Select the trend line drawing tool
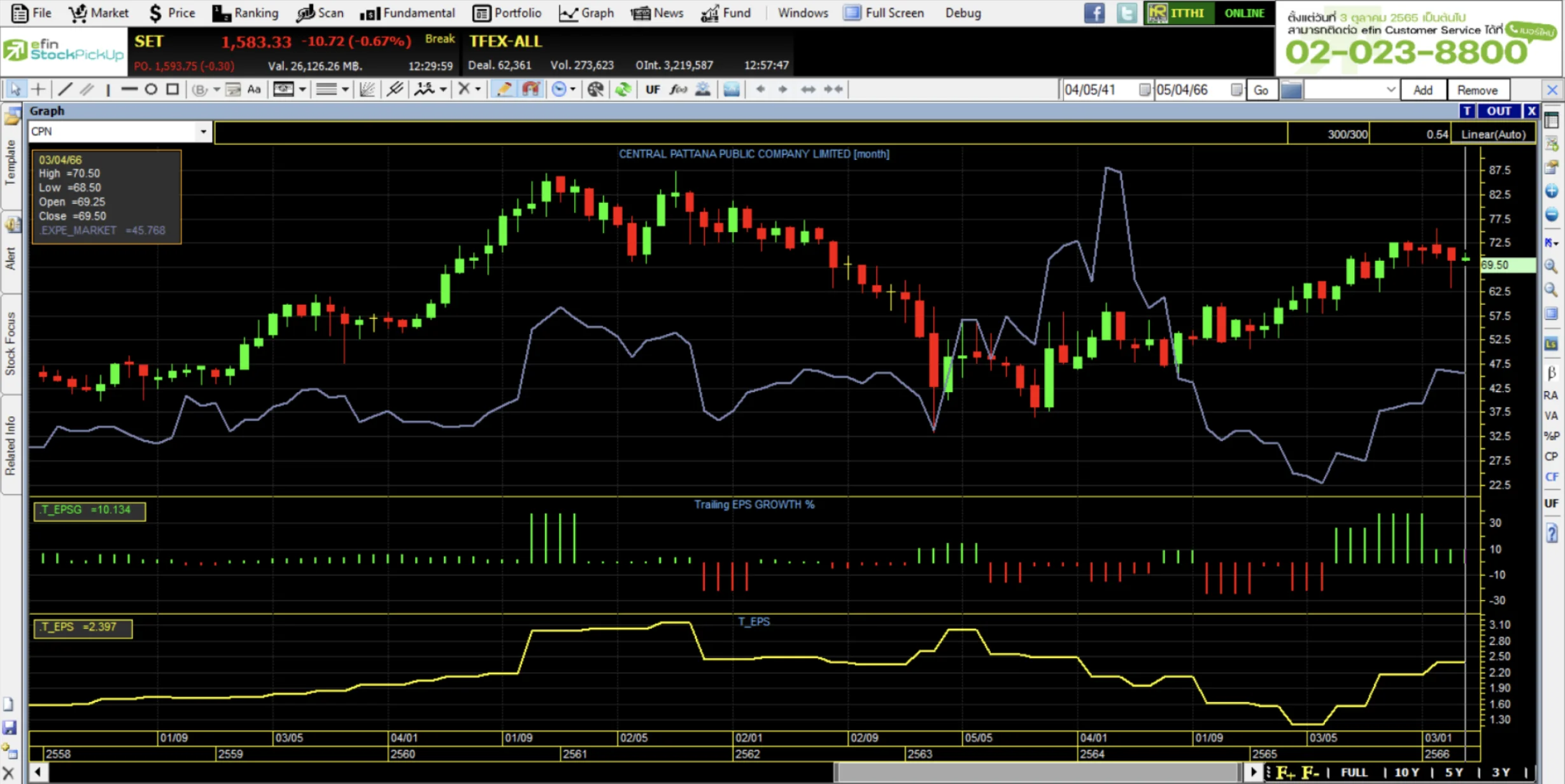Viewport: 1565px width, 784px height. pyautogui.click(x=65, y=90)
